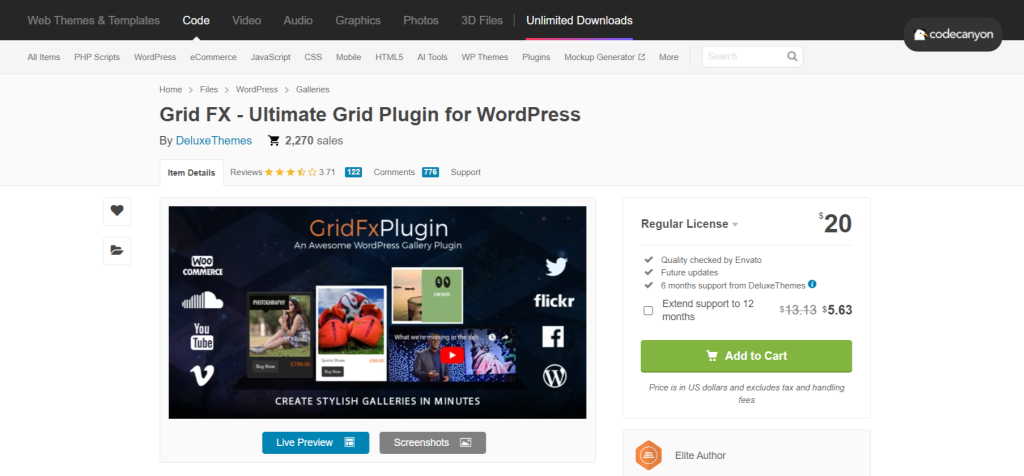
Task: Click the Add to Cart button
Action: click(746, 356)
